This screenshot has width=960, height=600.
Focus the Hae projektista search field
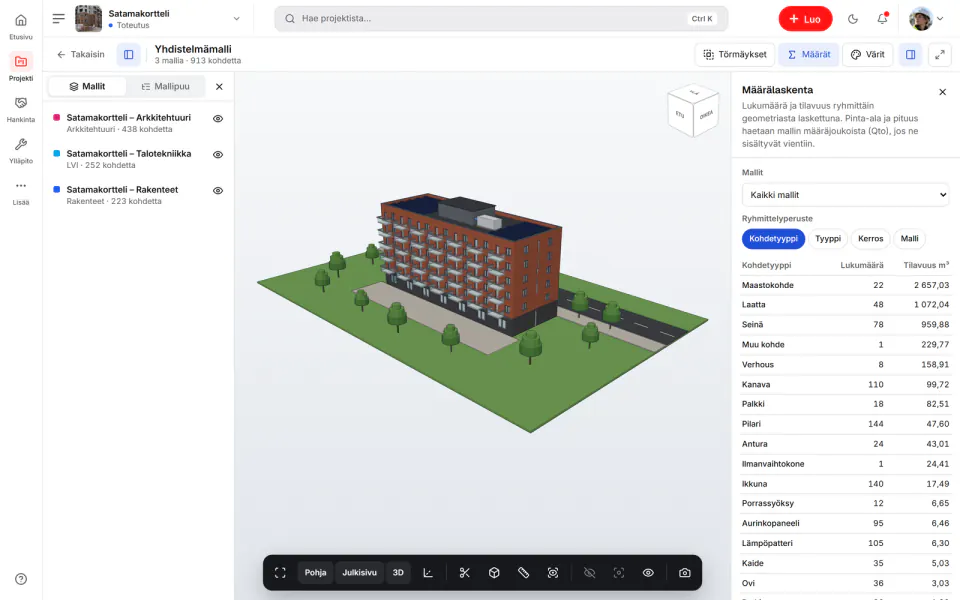(x=501, y=19)
